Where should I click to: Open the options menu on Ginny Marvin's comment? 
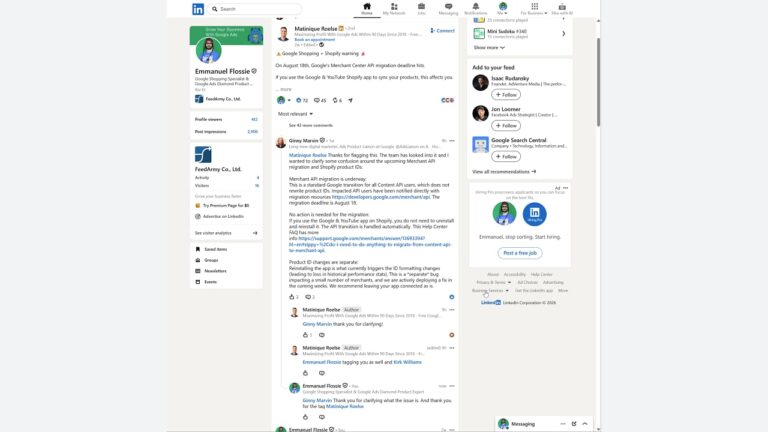452,141
